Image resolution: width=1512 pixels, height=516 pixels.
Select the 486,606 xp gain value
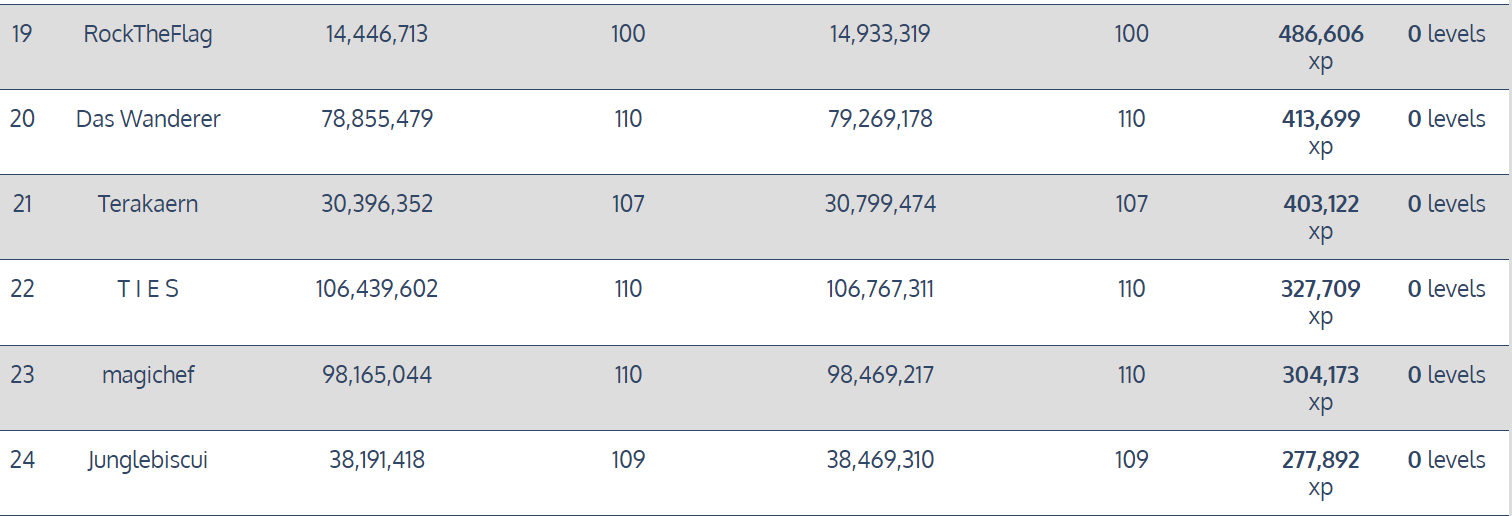(x=1321, y=47)
